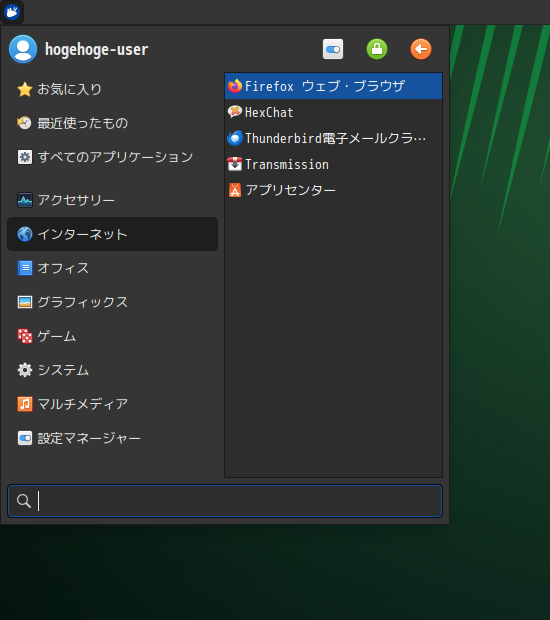
Task: Open the システム category
Action: (x=112, y=370)
